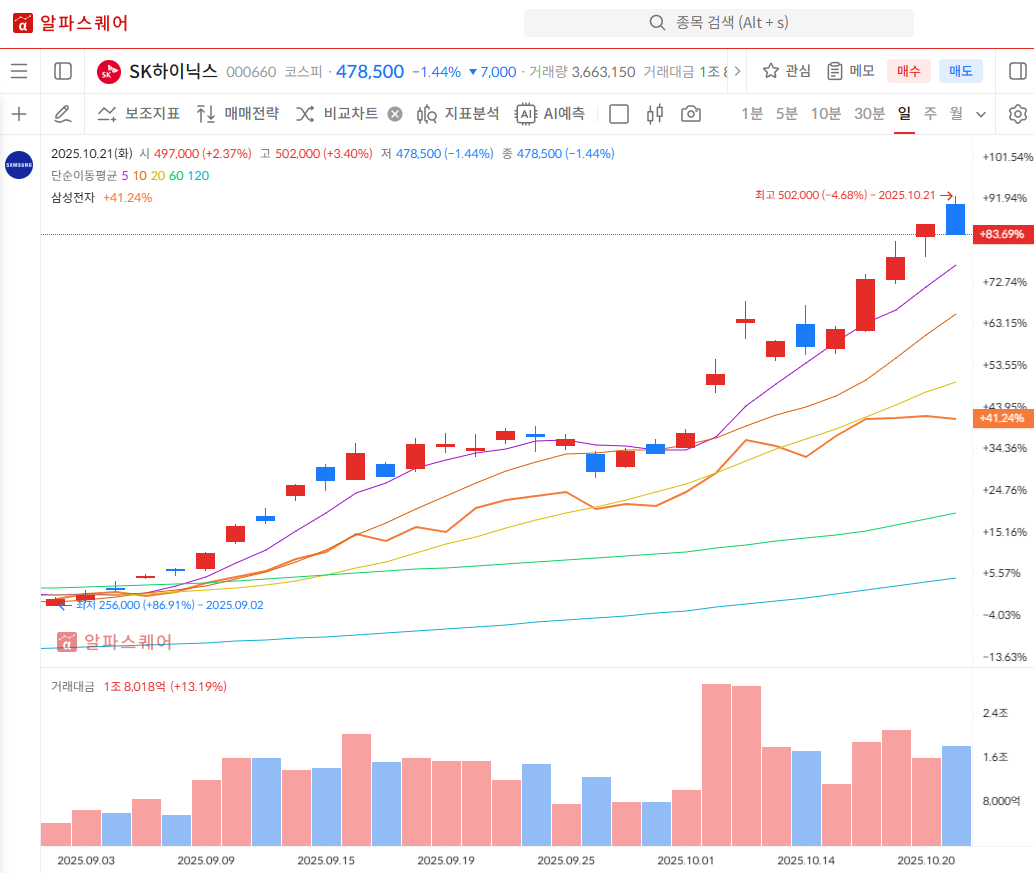Image resolution: width=1034 pixels, height=873 pixels.
Task: Select the 30분 interval tab
Action: pos(869,114)
